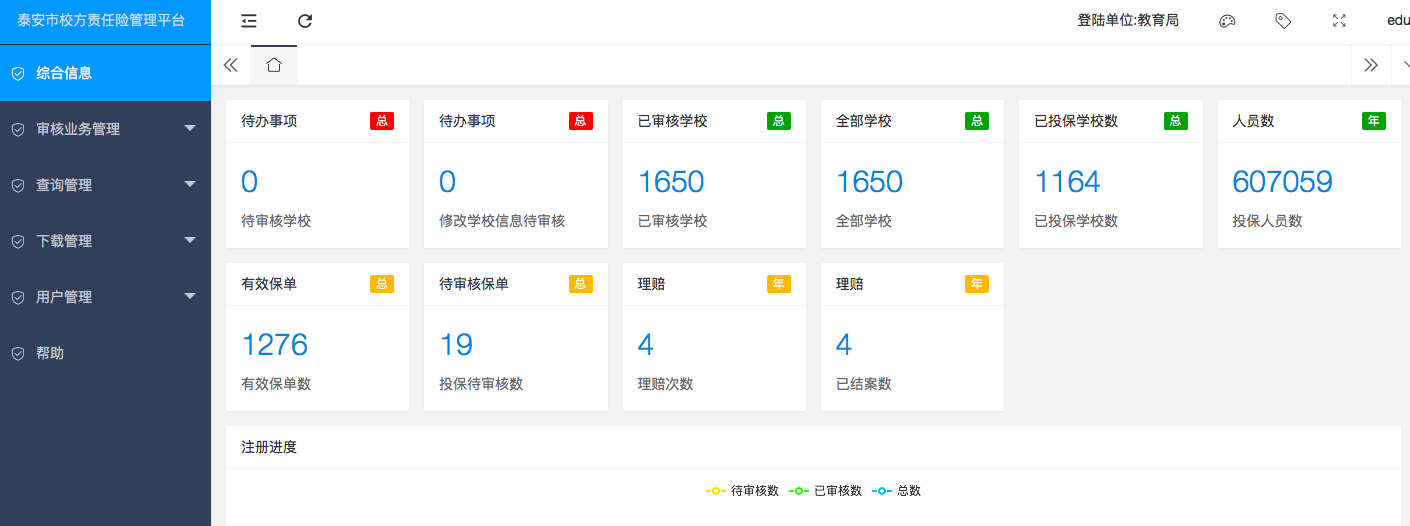The image size is (1410, 526).
Task: Click the 4 above 理赔次数
Action: 646,345
